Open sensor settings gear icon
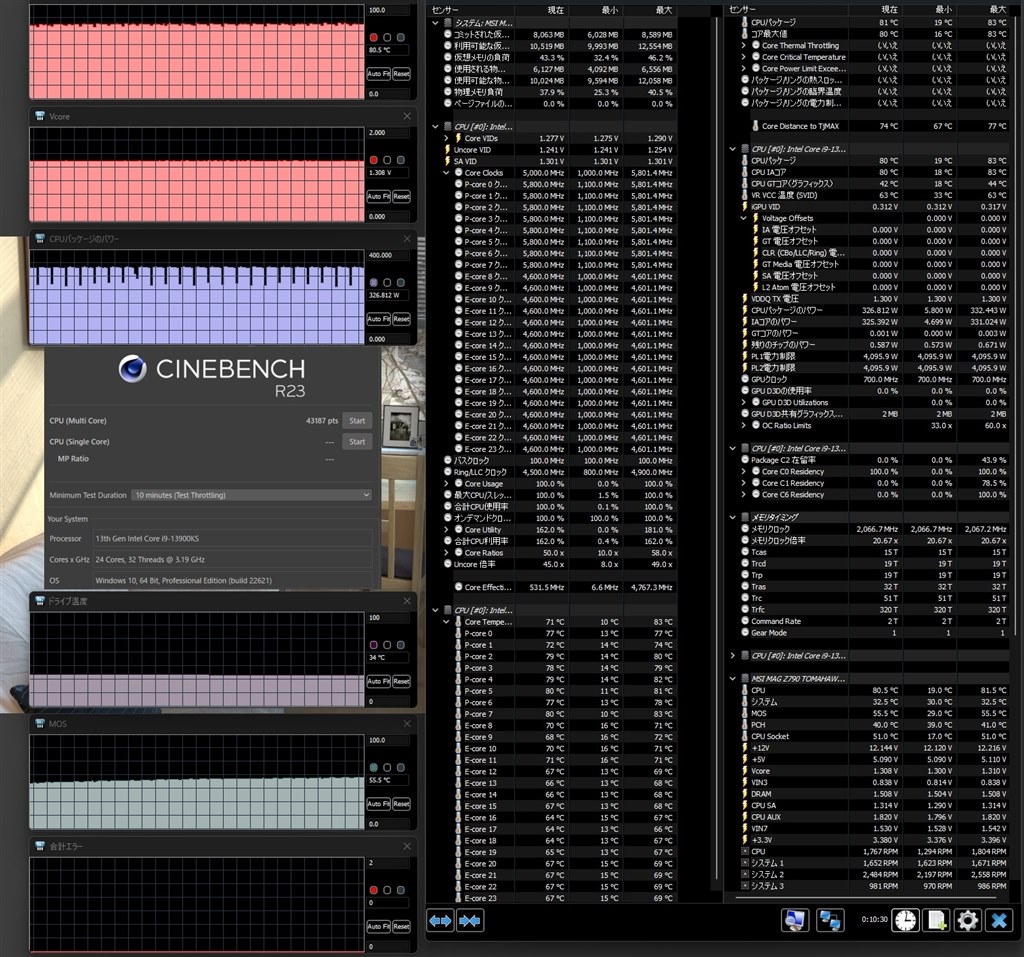This screenshot has width=1024, height=957. tap(968, 920)
